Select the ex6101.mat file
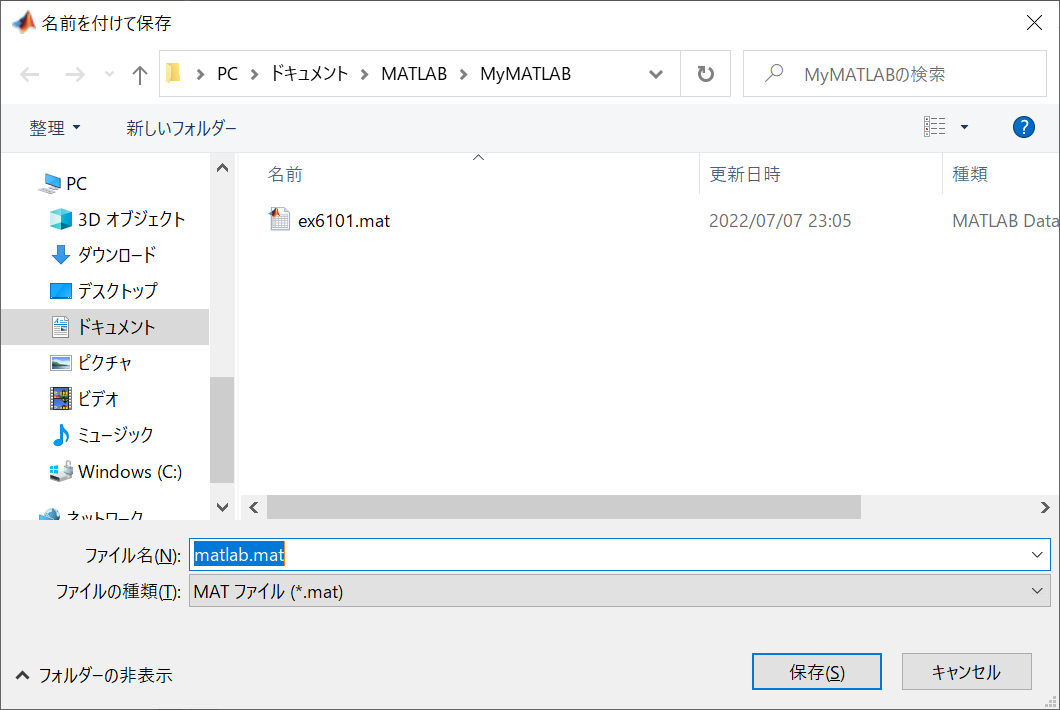1060x710 pixels. tap(343, 221)
